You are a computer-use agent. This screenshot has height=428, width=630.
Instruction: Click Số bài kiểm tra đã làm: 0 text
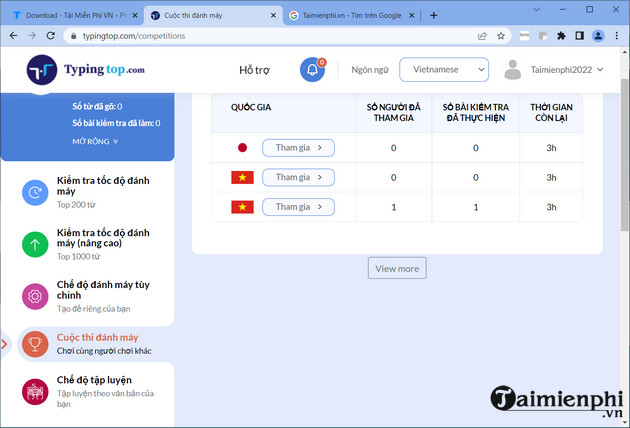(116, 123)
